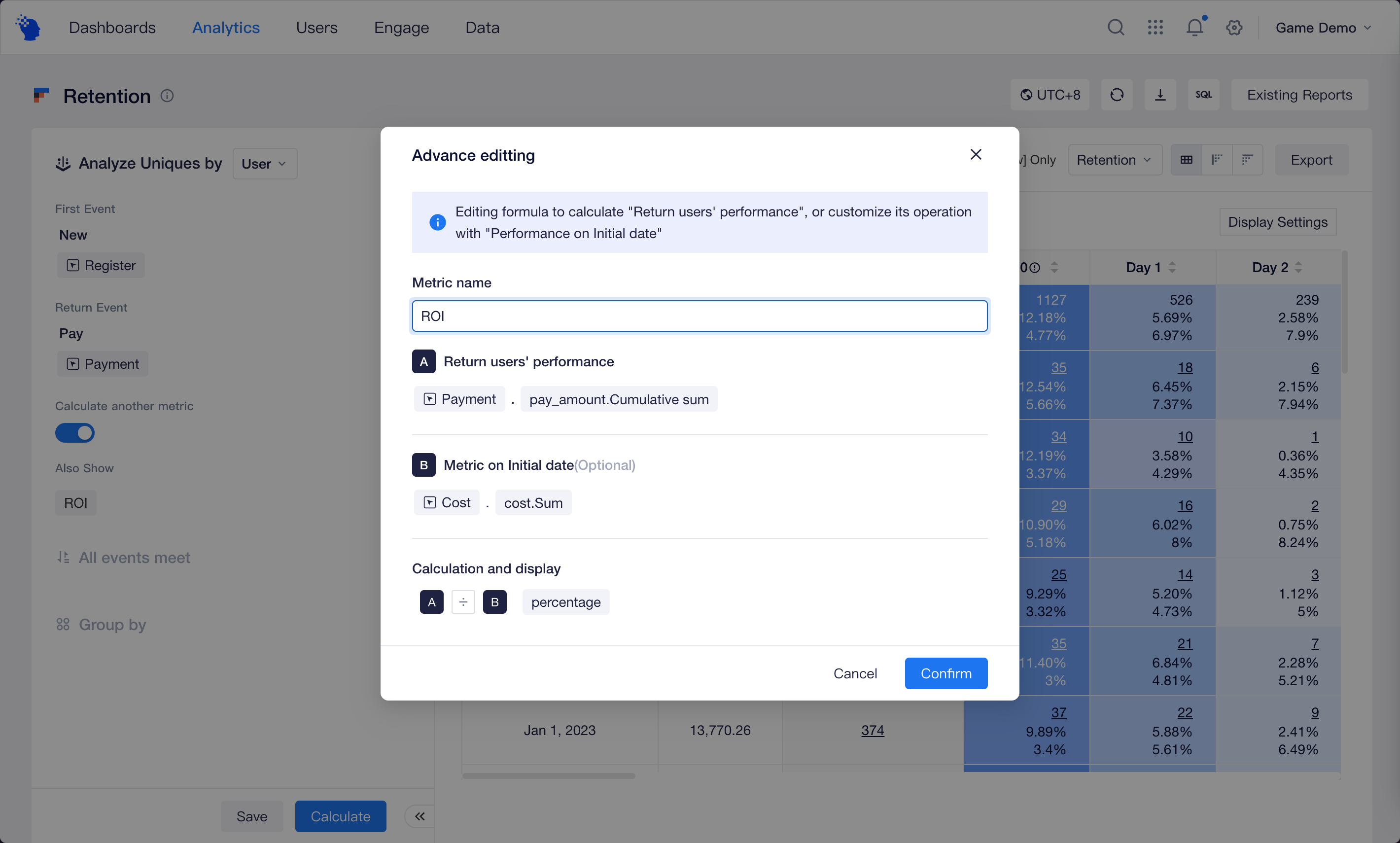Click the Register first event chip

point(101,265)
